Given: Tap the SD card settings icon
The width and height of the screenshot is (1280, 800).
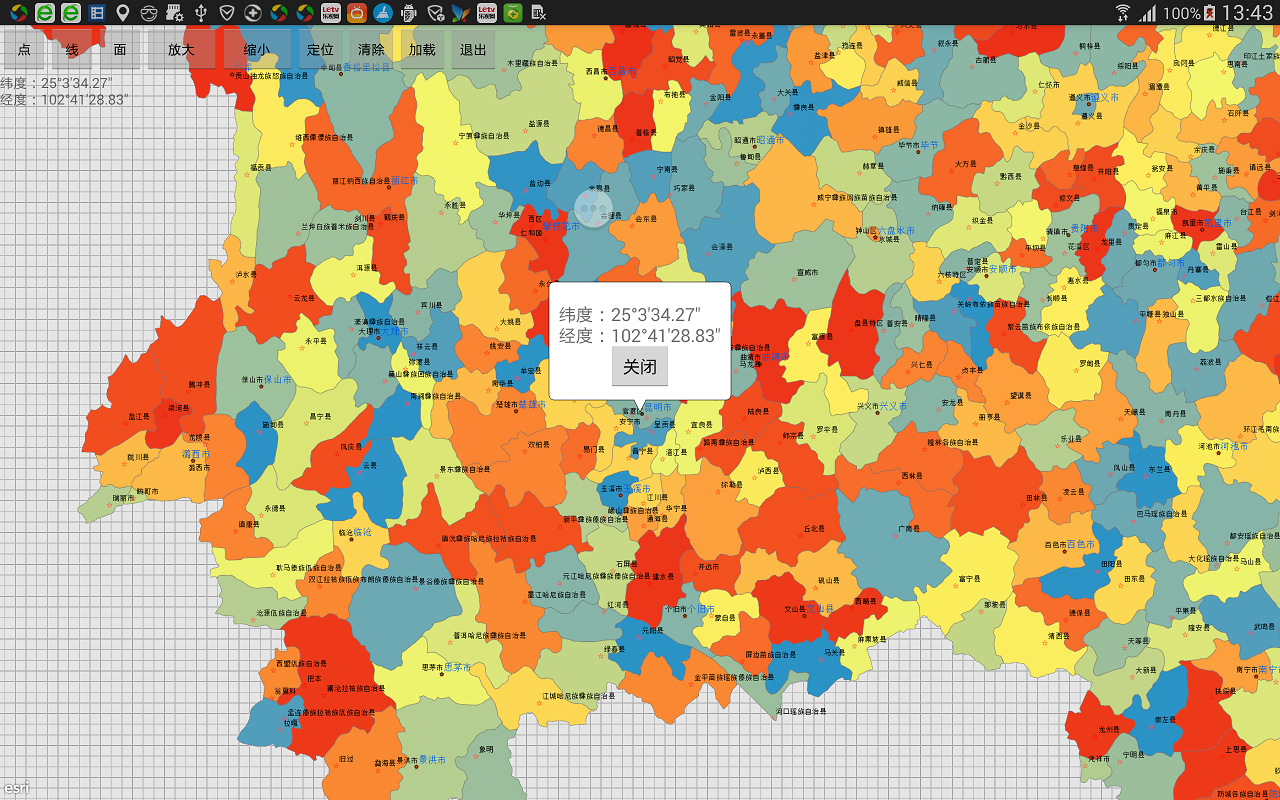Looking at the screenshot, I should pos(175,13).
